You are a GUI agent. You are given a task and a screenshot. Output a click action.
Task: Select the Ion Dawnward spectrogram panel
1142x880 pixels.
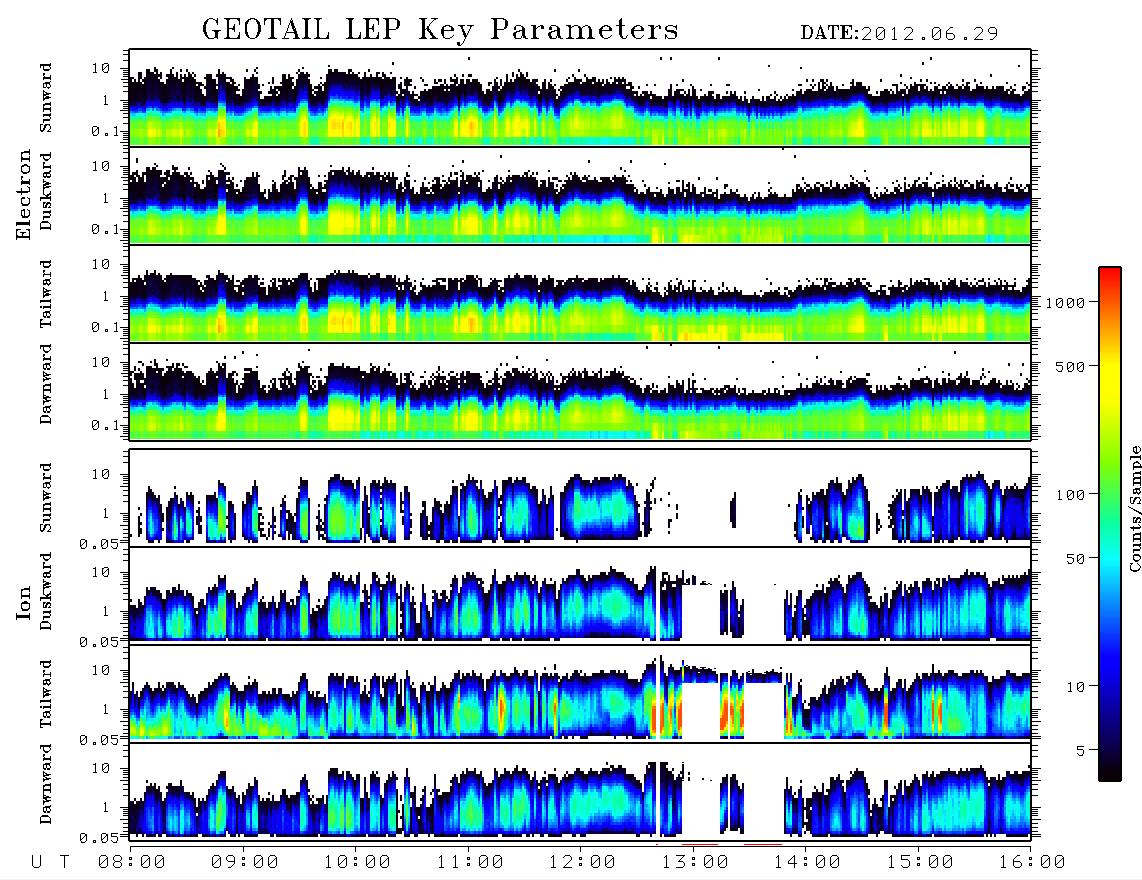point(580,792)
